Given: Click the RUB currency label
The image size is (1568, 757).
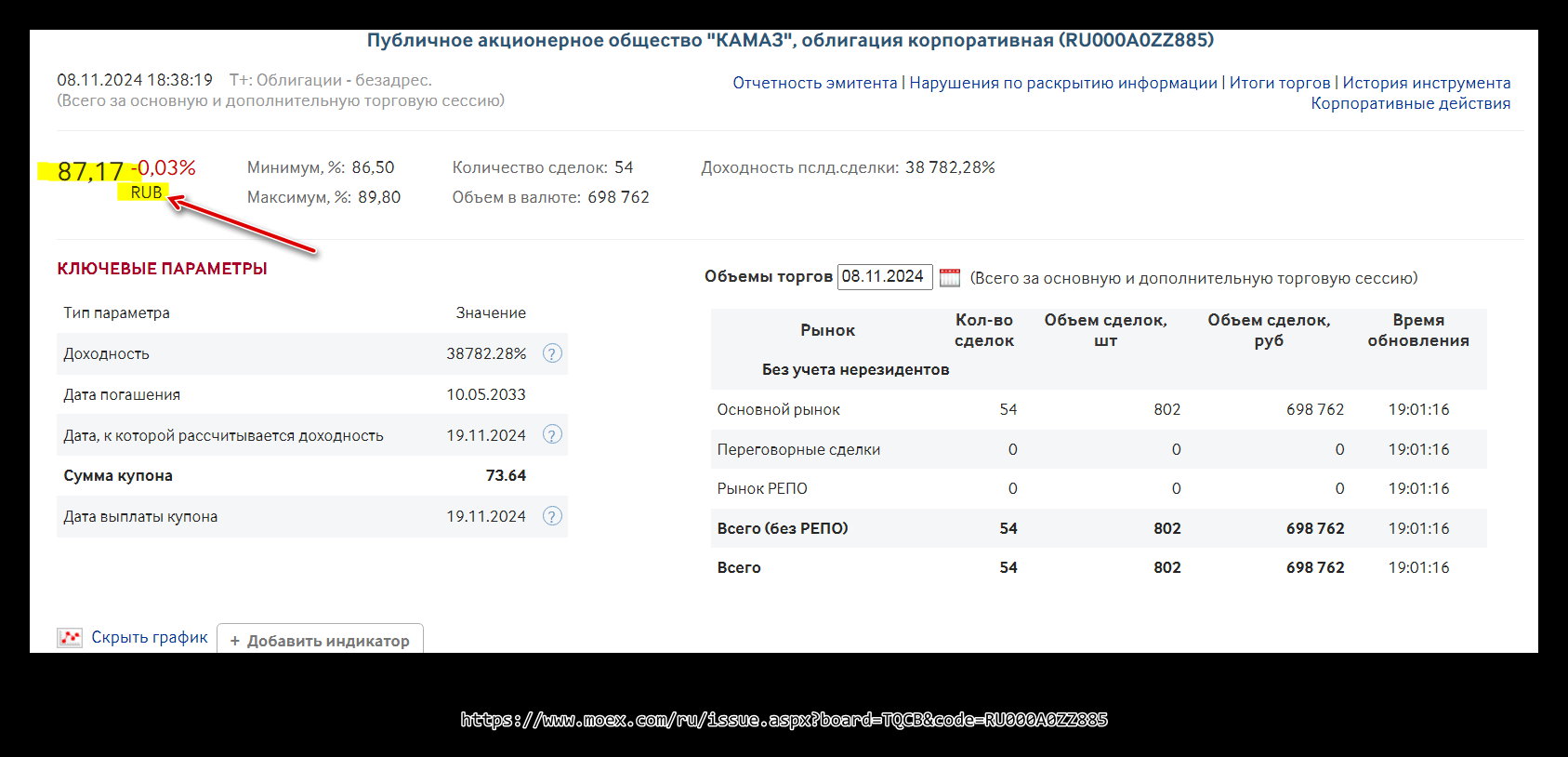Looking at the screenshot, I should (x=146, y=193).
